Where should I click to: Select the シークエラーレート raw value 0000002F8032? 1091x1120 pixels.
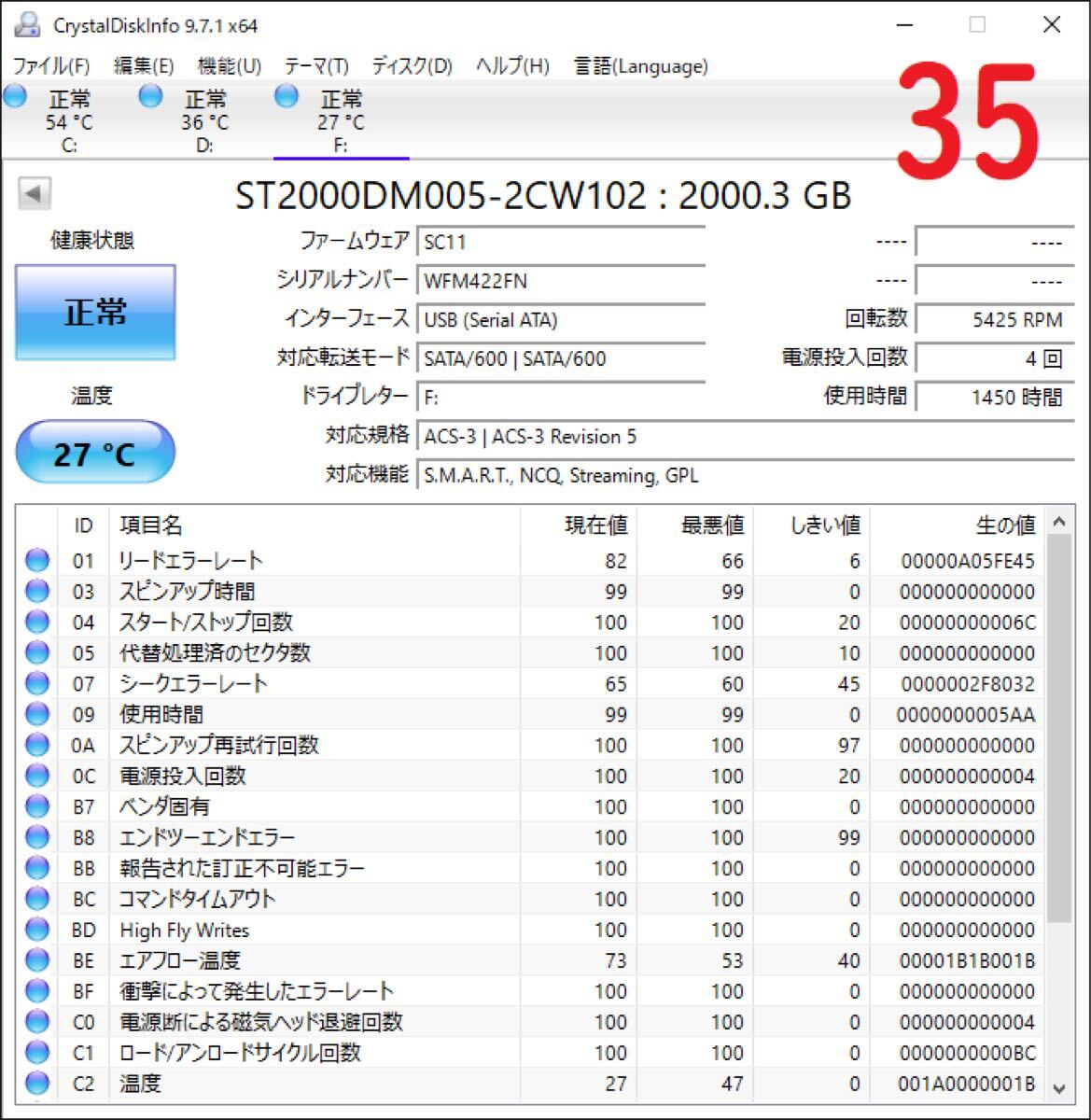coord(967,683)
